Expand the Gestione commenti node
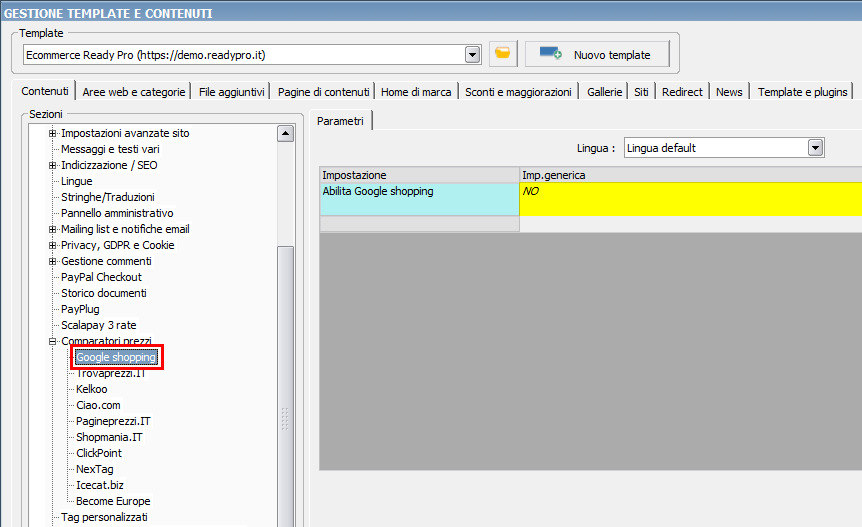This screenshot has width=862, height=527. click(x=52, y=261)
